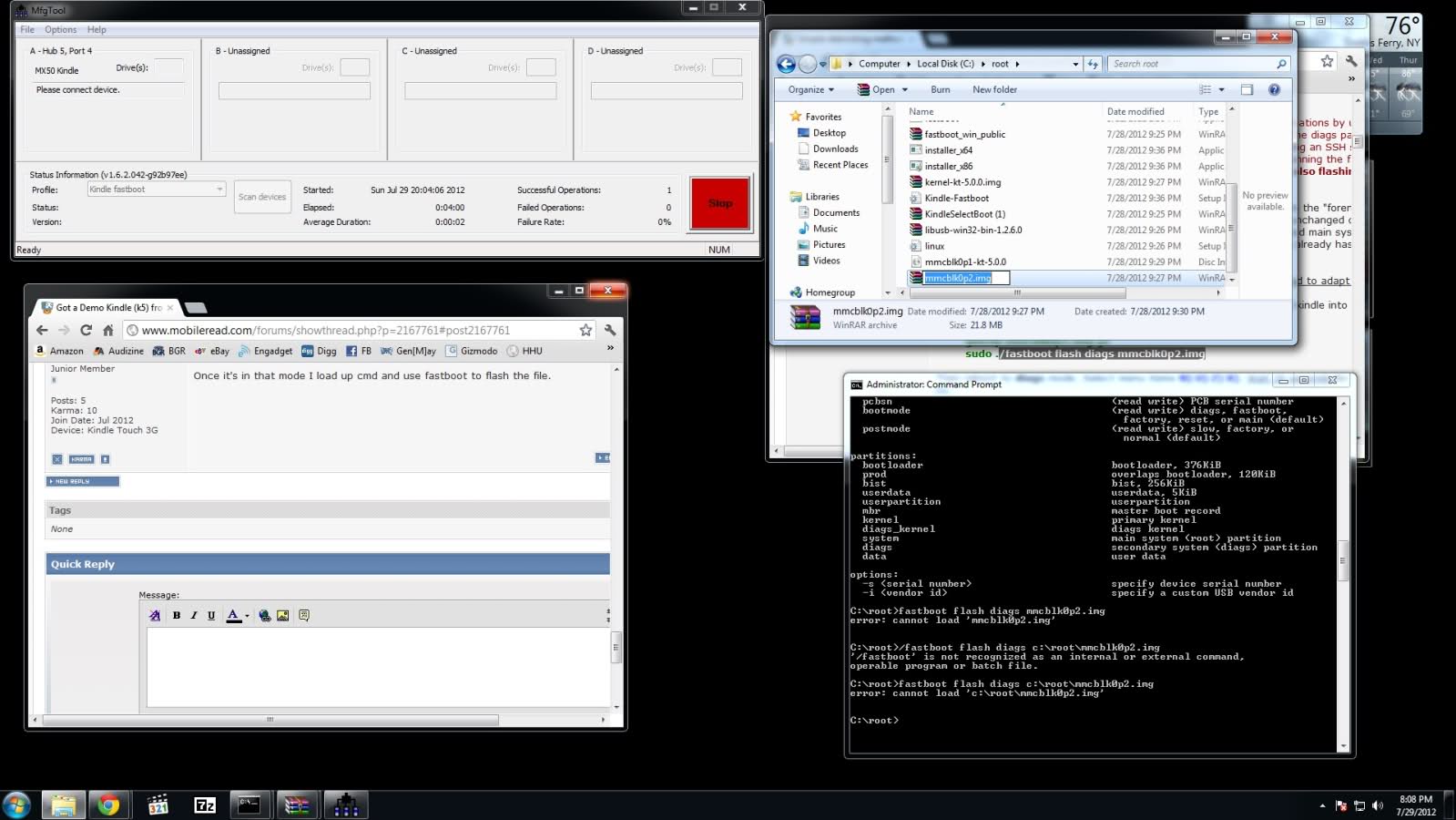This screenshot has width=1456, height=820.
Task: Expand the bookmarks bar overflow chevron
Action: [610, 348]
